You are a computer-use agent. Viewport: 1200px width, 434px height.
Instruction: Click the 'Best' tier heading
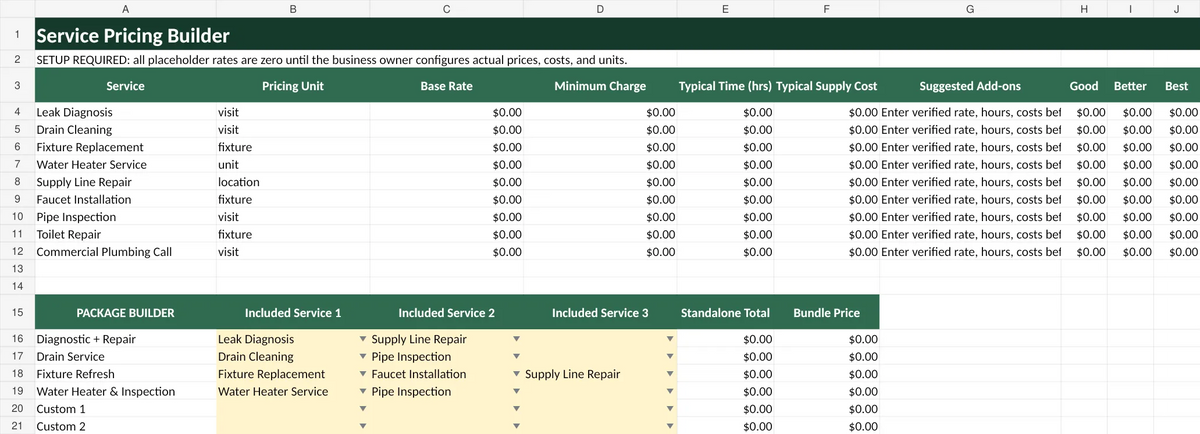1177,86
